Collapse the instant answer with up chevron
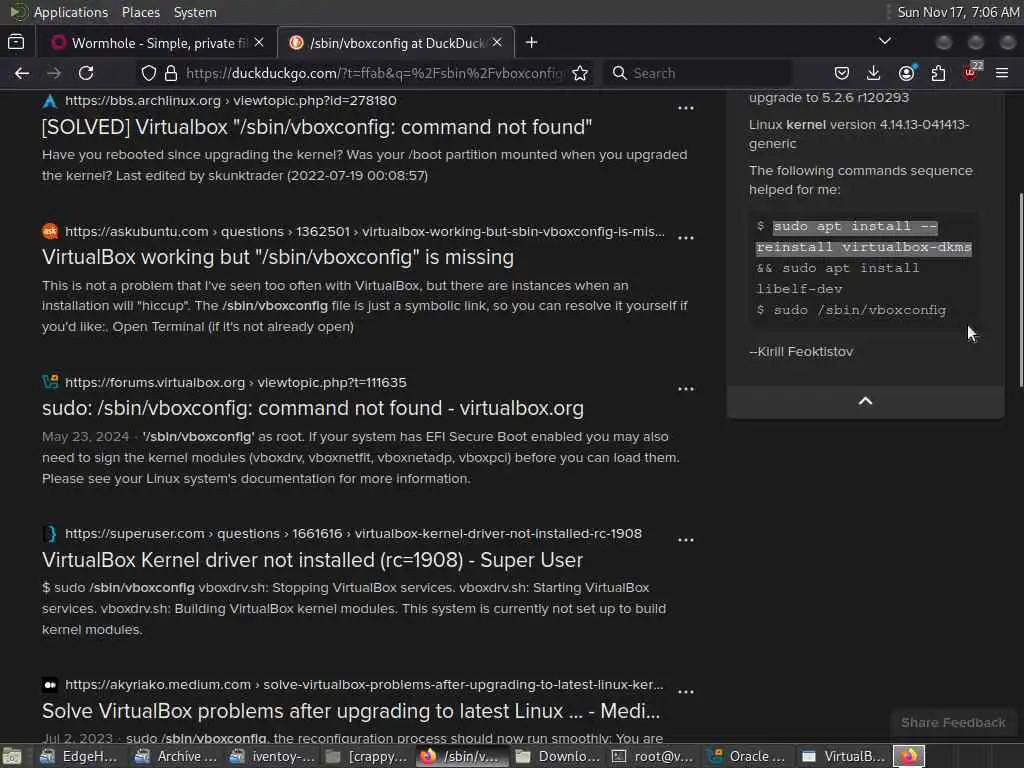 click(x=865, y=401)
